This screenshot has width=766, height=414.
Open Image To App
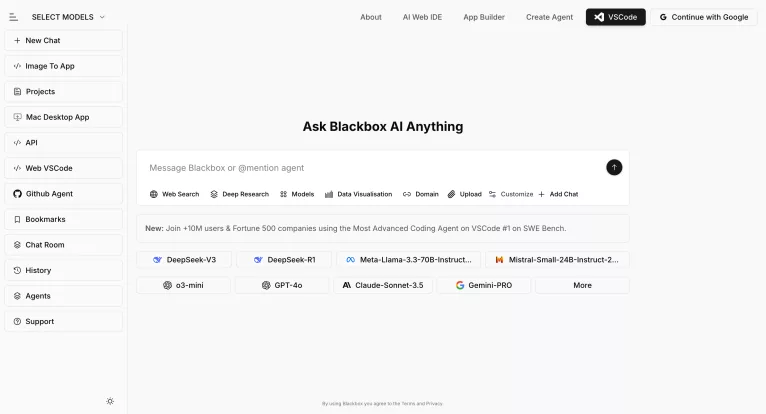coord(64,66)
